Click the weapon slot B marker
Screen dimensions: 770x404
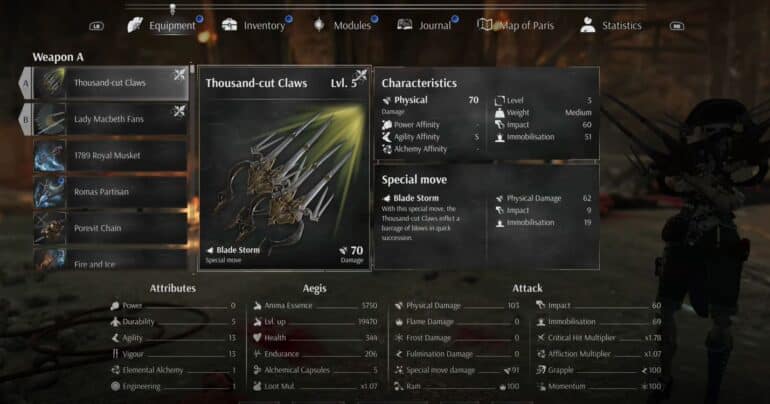pyautogui.click(x=26, y=119)
